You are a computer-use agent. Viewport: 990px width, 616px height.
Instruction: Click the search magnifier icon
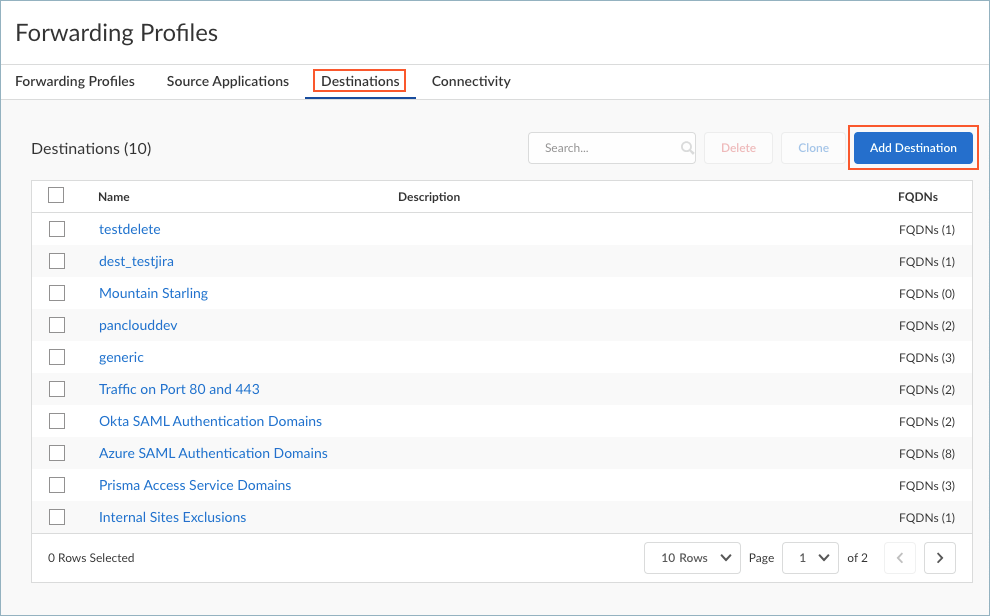[687, 148]
